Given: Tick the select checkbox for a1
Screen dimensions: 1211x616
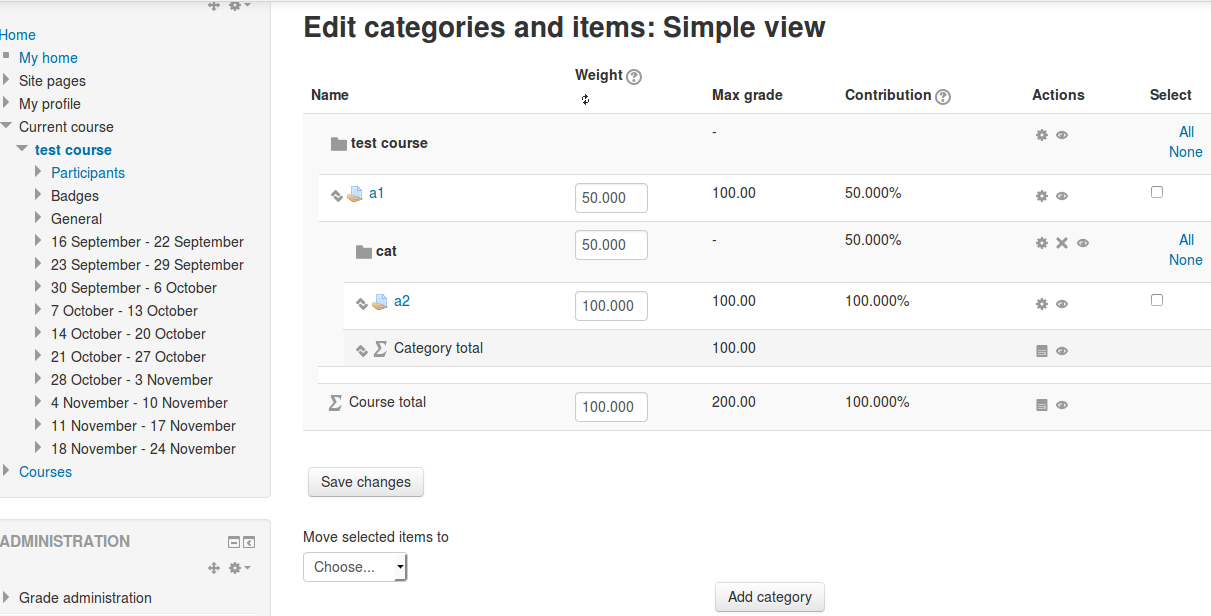Looking at the screenshot, I should pyautogui.click(x=1157, y=192).
